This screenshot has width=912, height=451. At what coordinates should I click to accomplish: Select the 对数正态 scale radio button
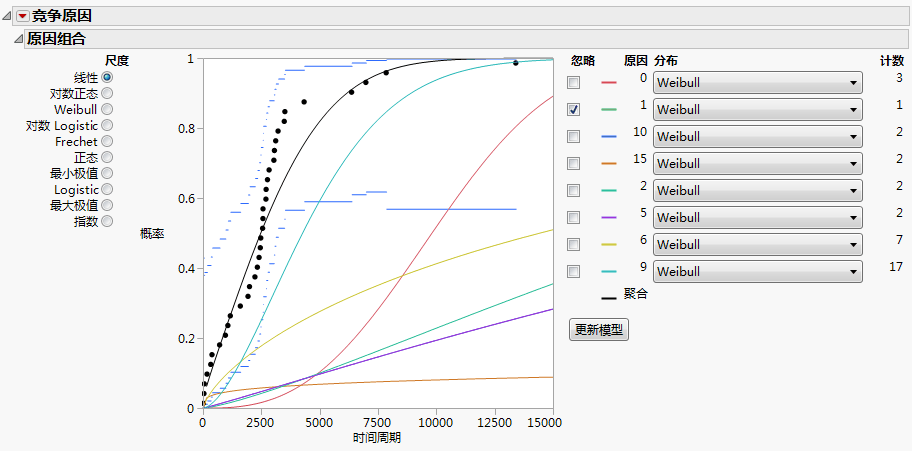pyautogui.click(x=107, y=93)
